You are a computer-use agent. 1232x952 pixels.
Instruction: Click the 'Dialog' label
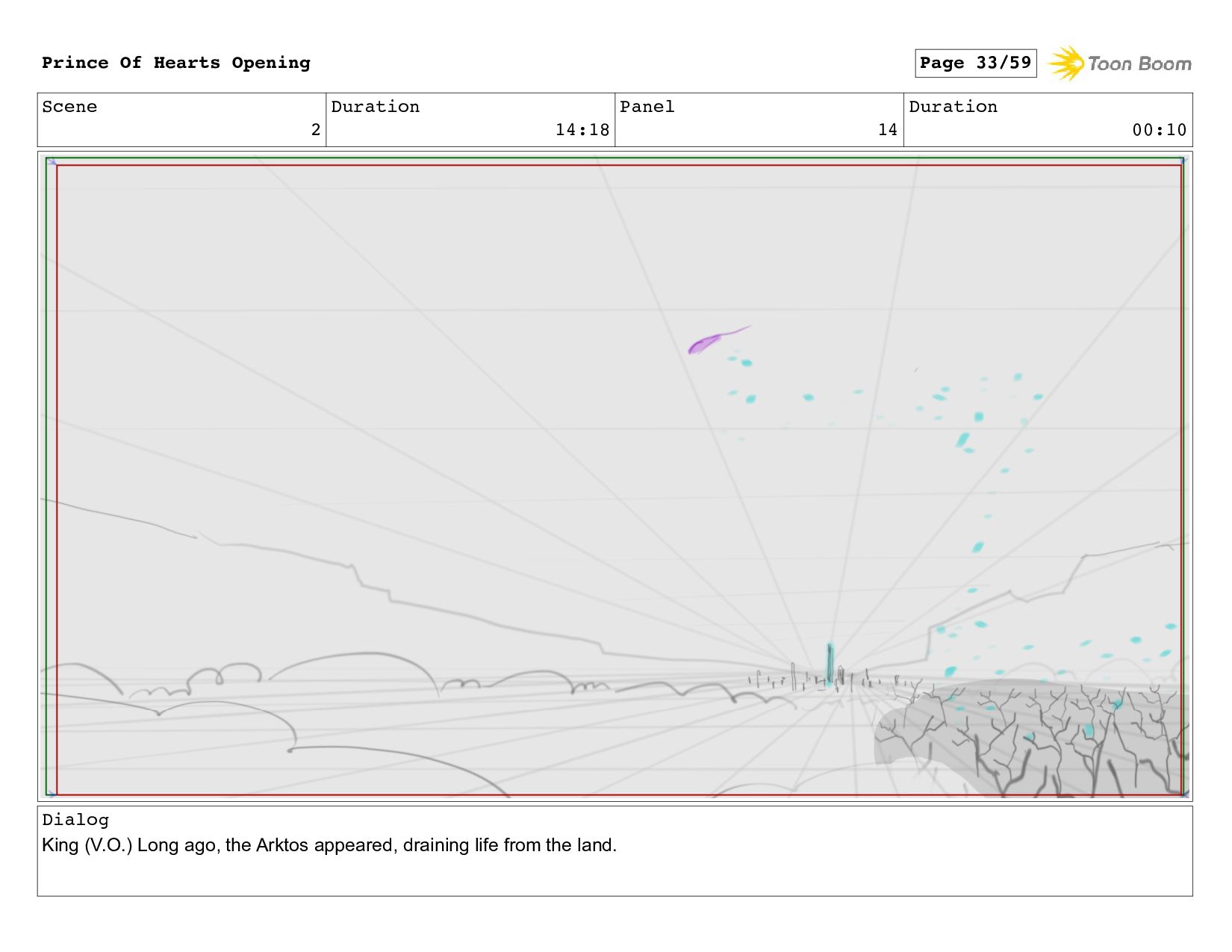coord(75,820)
